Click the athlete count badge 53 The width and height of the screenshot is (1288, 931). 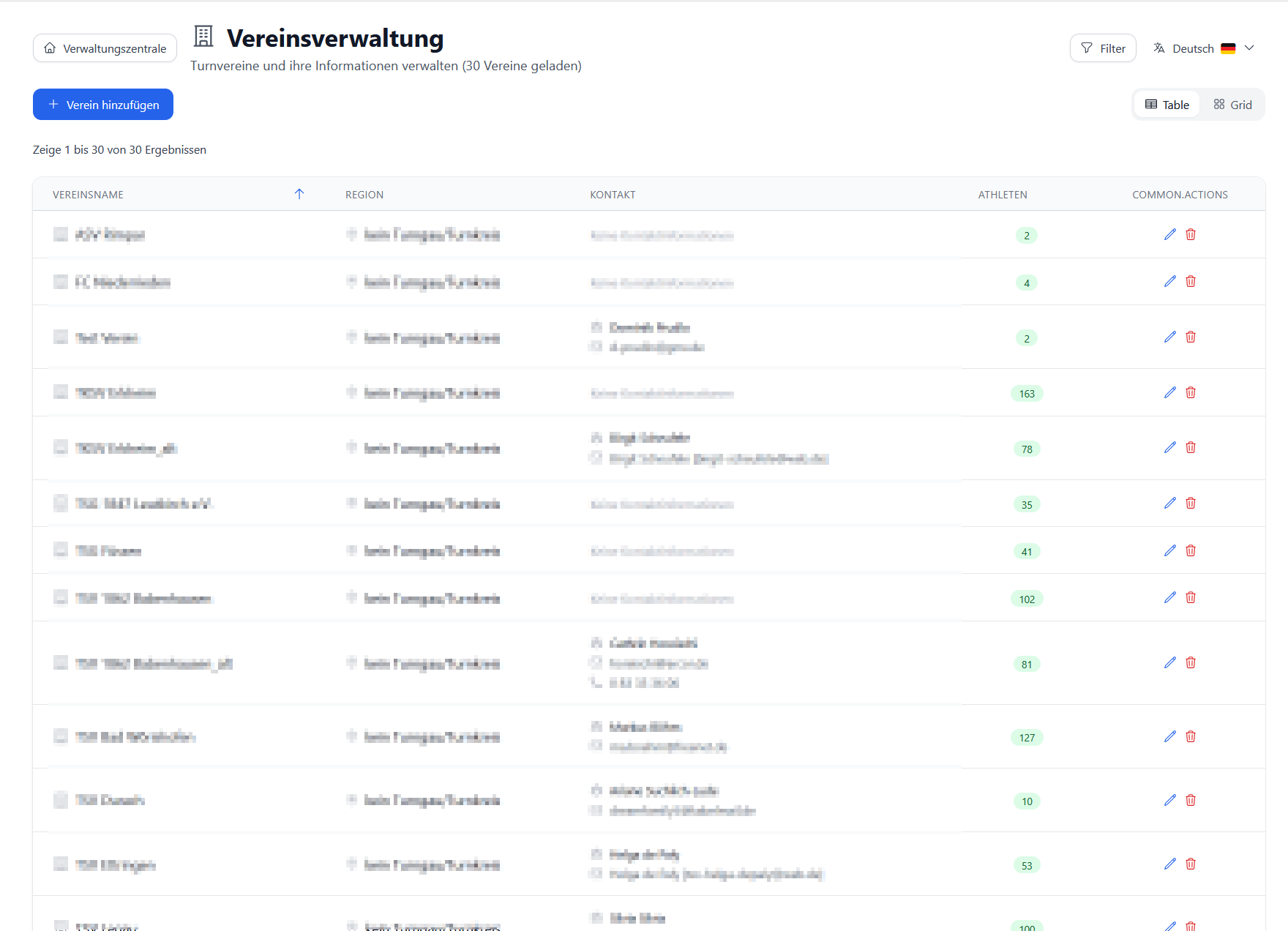click(1027, 866)
